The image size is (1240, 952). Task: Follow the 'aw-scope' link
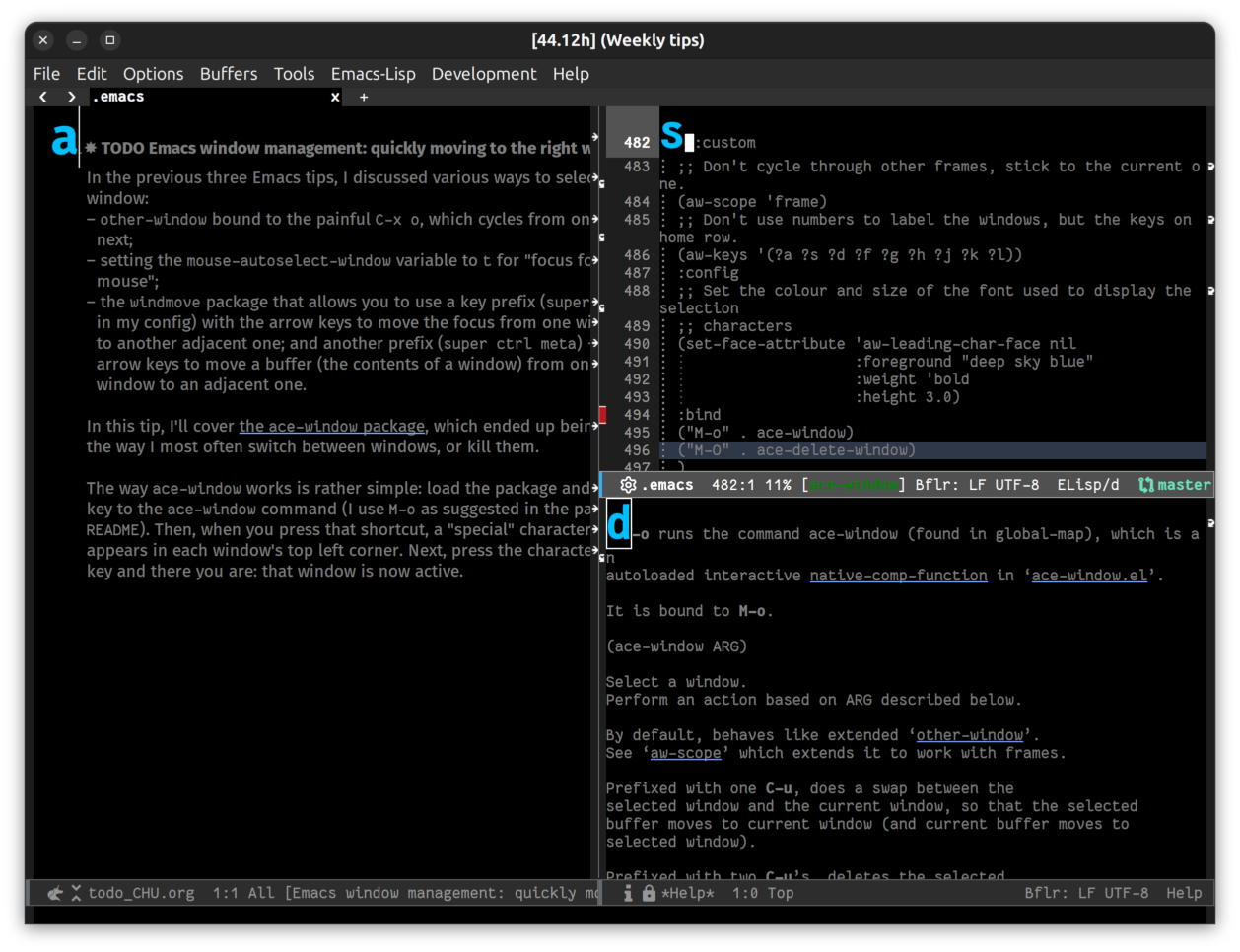pos(685,753)
